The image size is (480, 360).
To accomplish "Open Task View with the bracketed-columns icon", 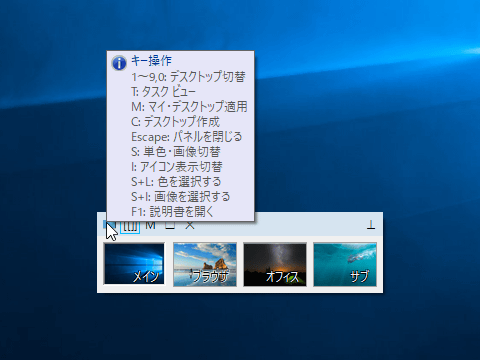I will (x=130, y=226).
